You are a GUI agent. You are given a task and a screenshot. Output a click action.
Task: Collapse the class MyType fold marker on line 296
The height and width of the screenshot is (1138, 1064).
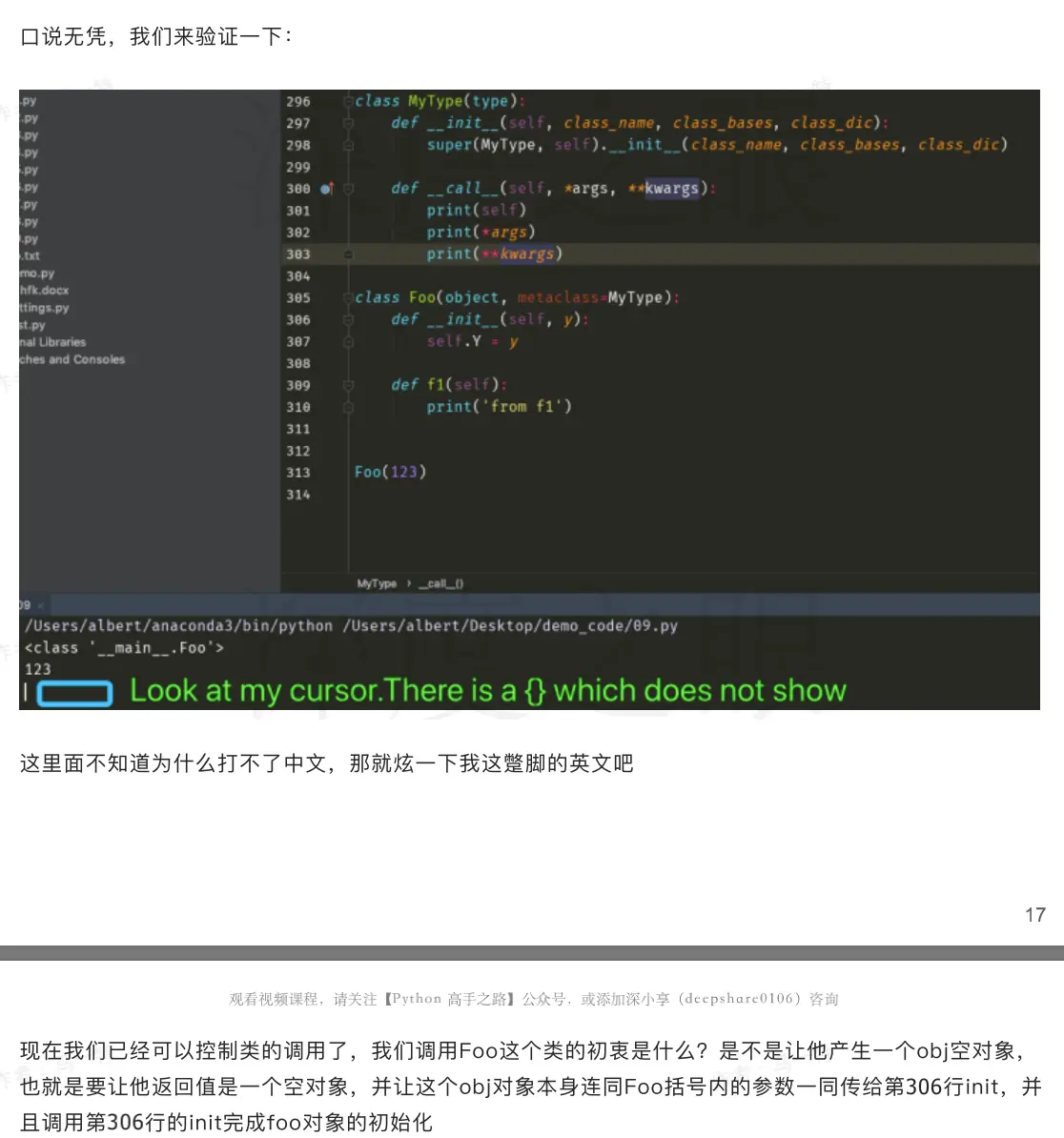(x=348, y=102)
